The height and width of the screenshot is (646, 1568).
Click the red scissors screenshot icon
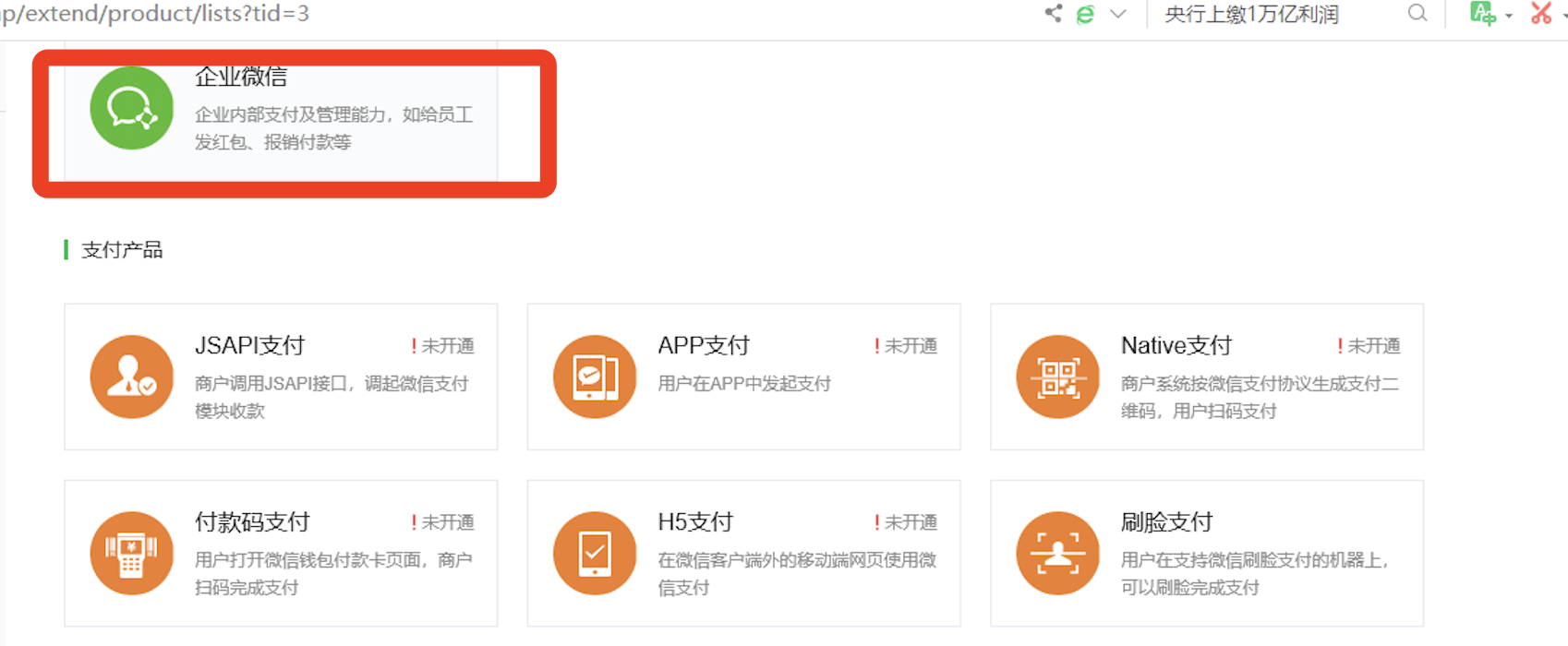click(1540, 13)
